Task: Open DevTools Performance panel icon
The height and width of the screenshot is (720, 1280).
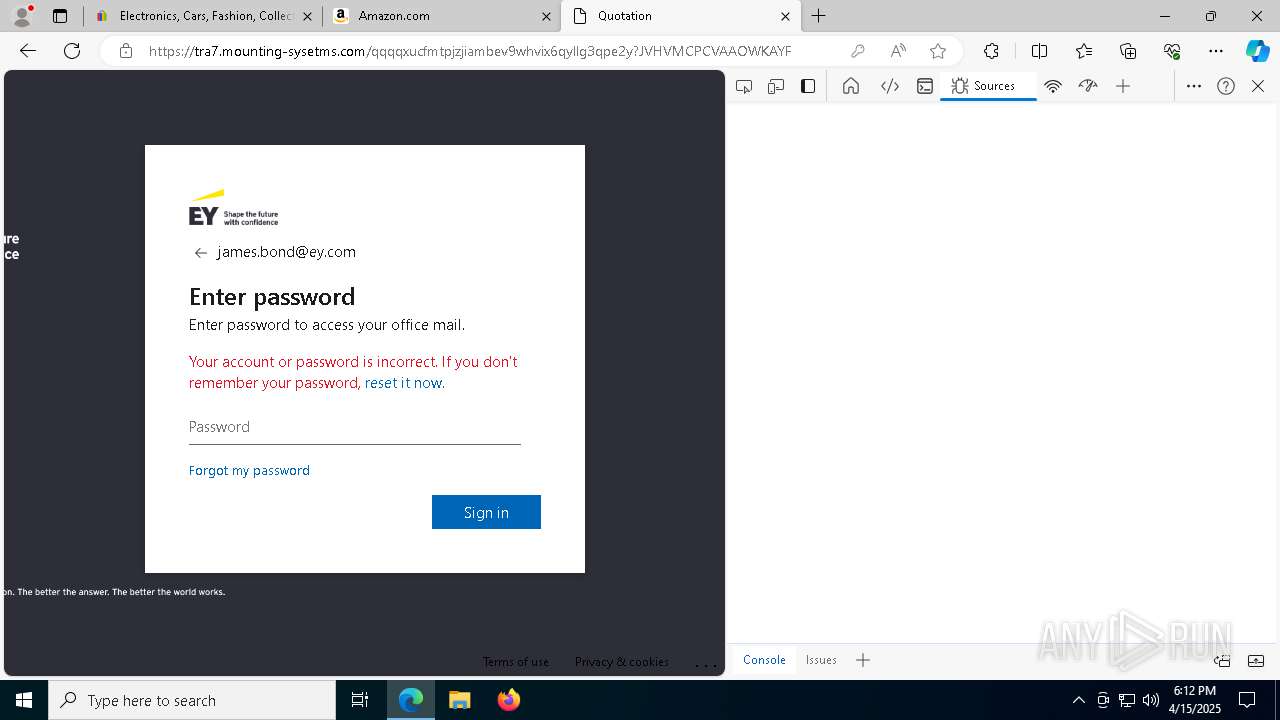Action: tap(1088, 86)
